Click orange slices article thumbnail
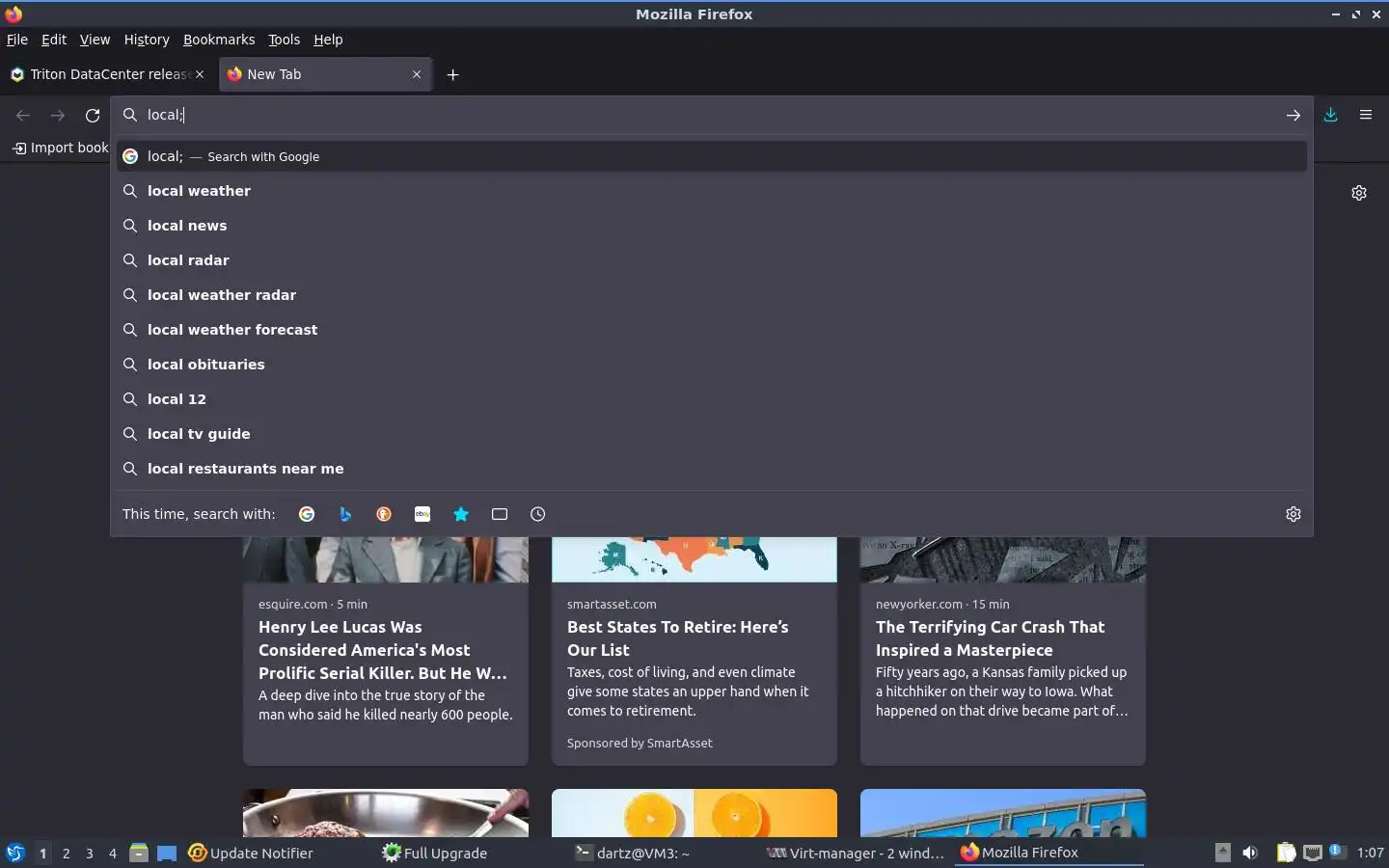 (x=694, y=813)
